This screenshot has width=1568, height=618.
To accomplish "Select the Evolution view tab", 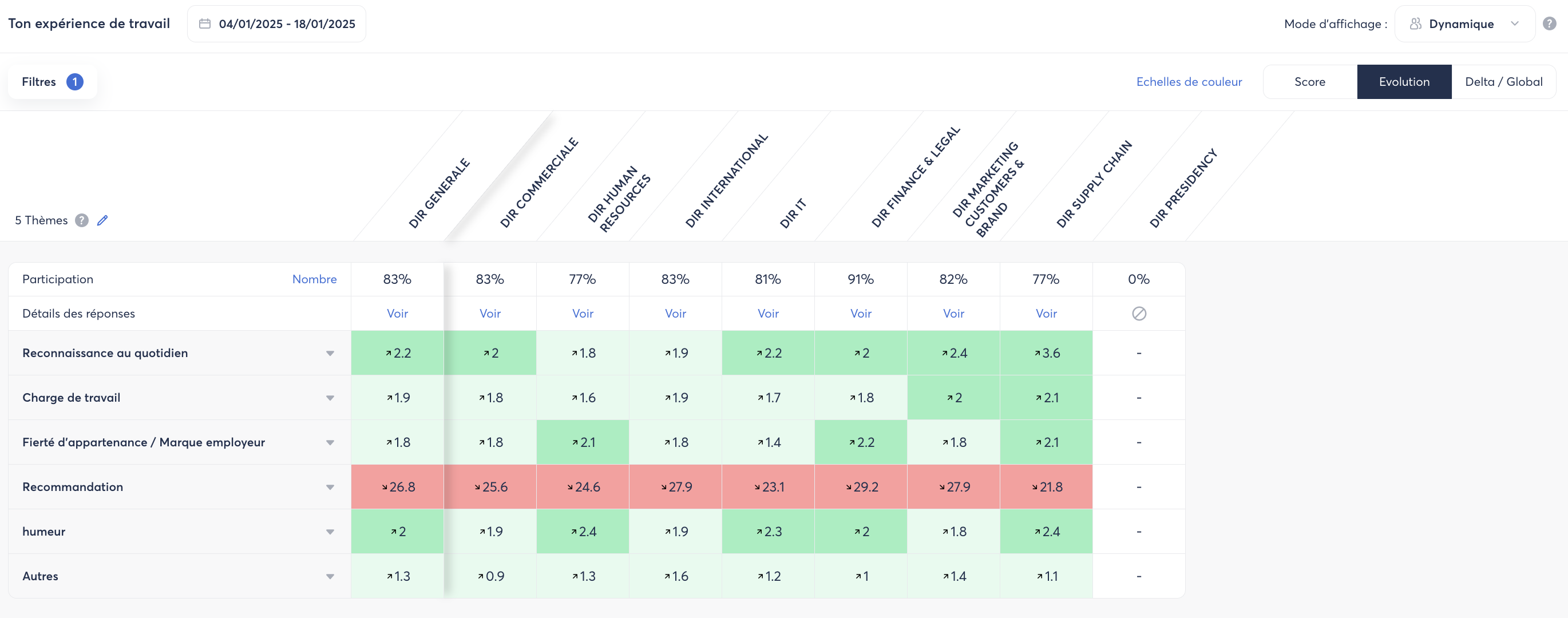I will (x=1404, y=82).
